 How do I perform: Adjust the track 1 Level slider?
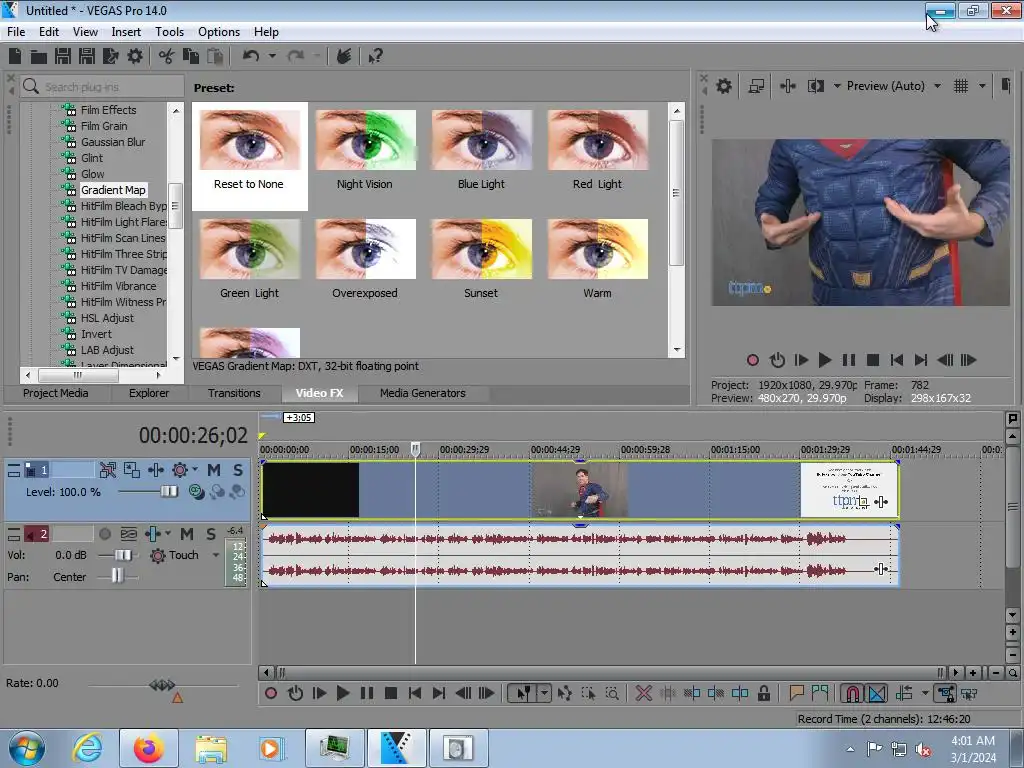(168, 491)
